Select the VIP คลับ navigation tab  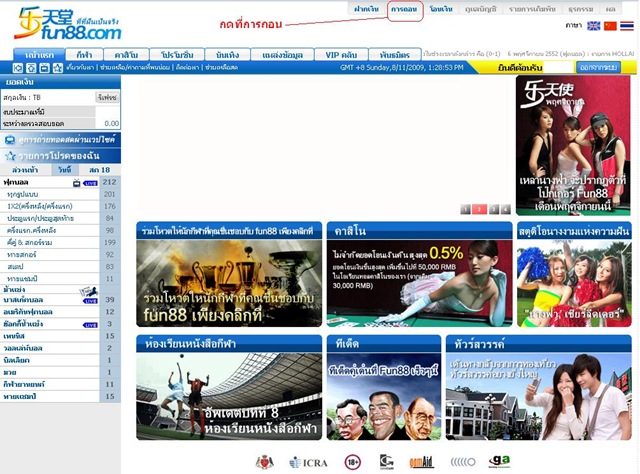point(341,55)
